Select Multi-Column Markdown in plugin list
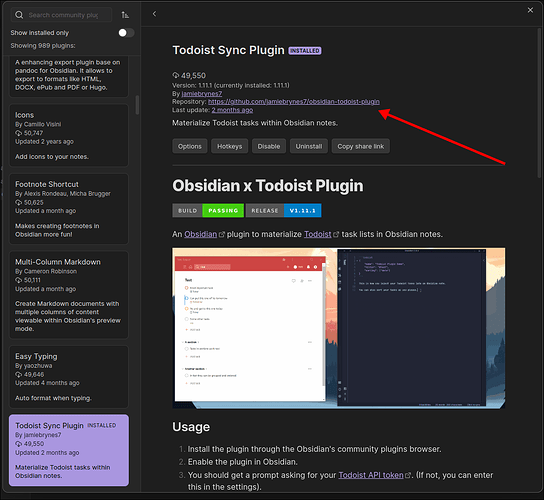The image size is (544, 500). [69, 295]
